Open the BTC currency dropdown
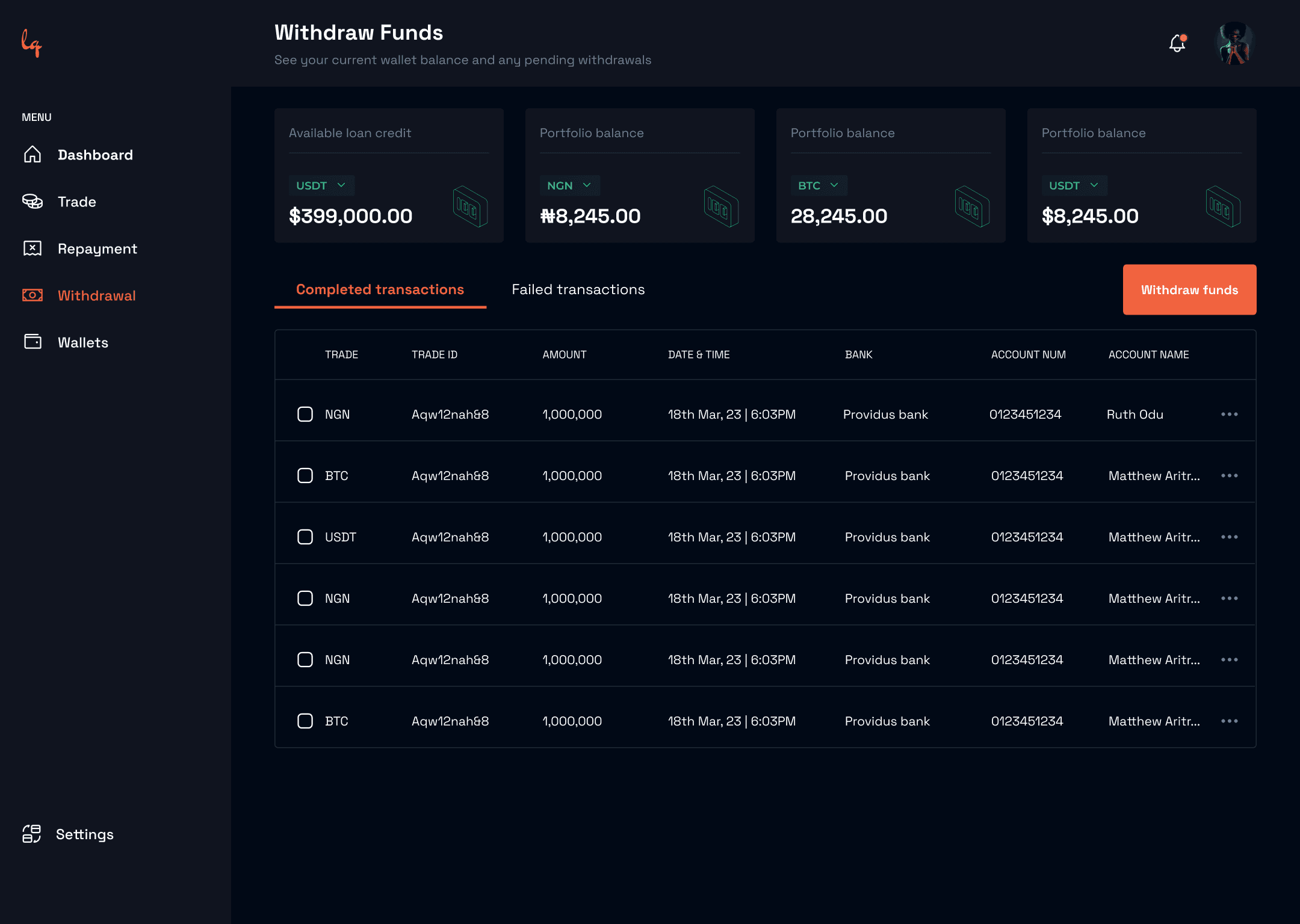The image size is (1300, 924). 819,185
